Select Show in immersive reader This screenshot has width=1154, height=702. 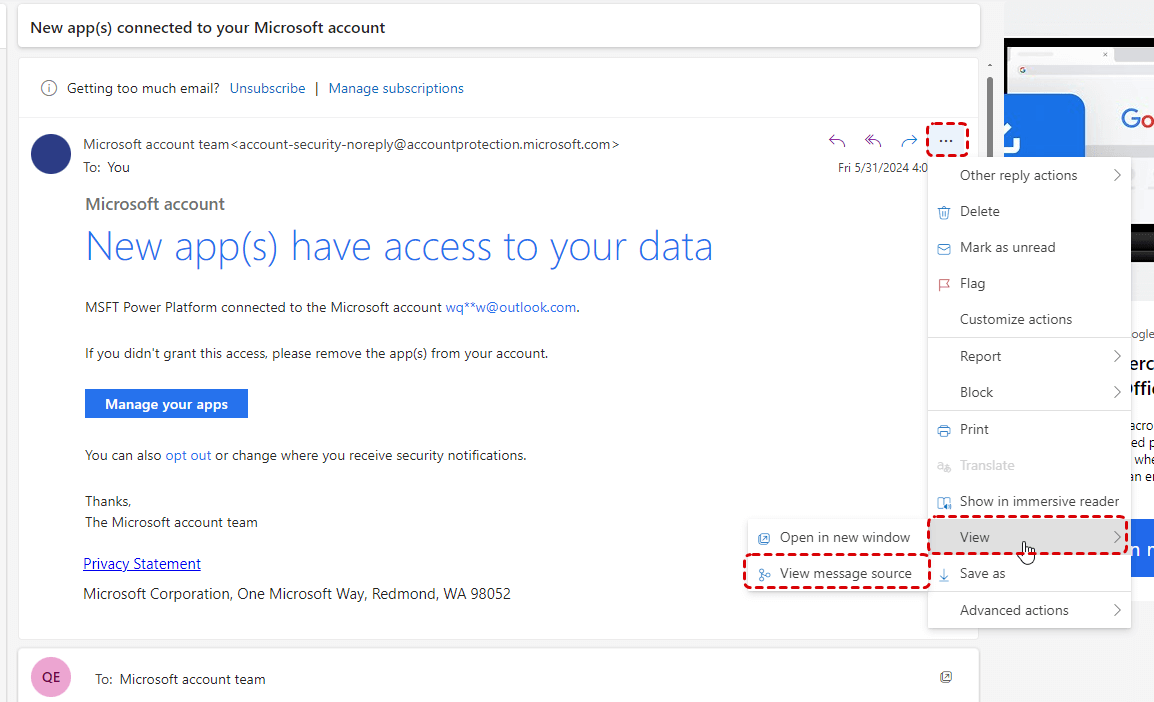pyautogui.click(x=1038, y=502)
